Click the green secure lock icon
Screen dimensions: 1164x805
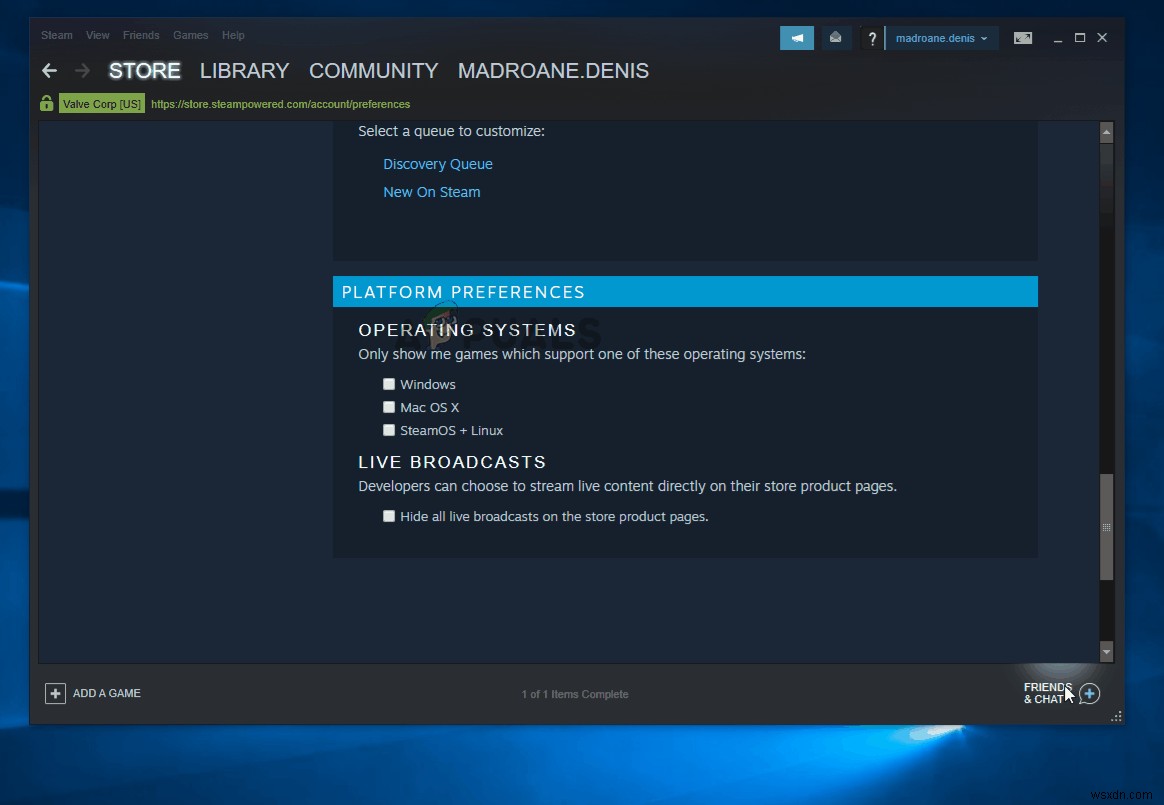tap(46, 103)
